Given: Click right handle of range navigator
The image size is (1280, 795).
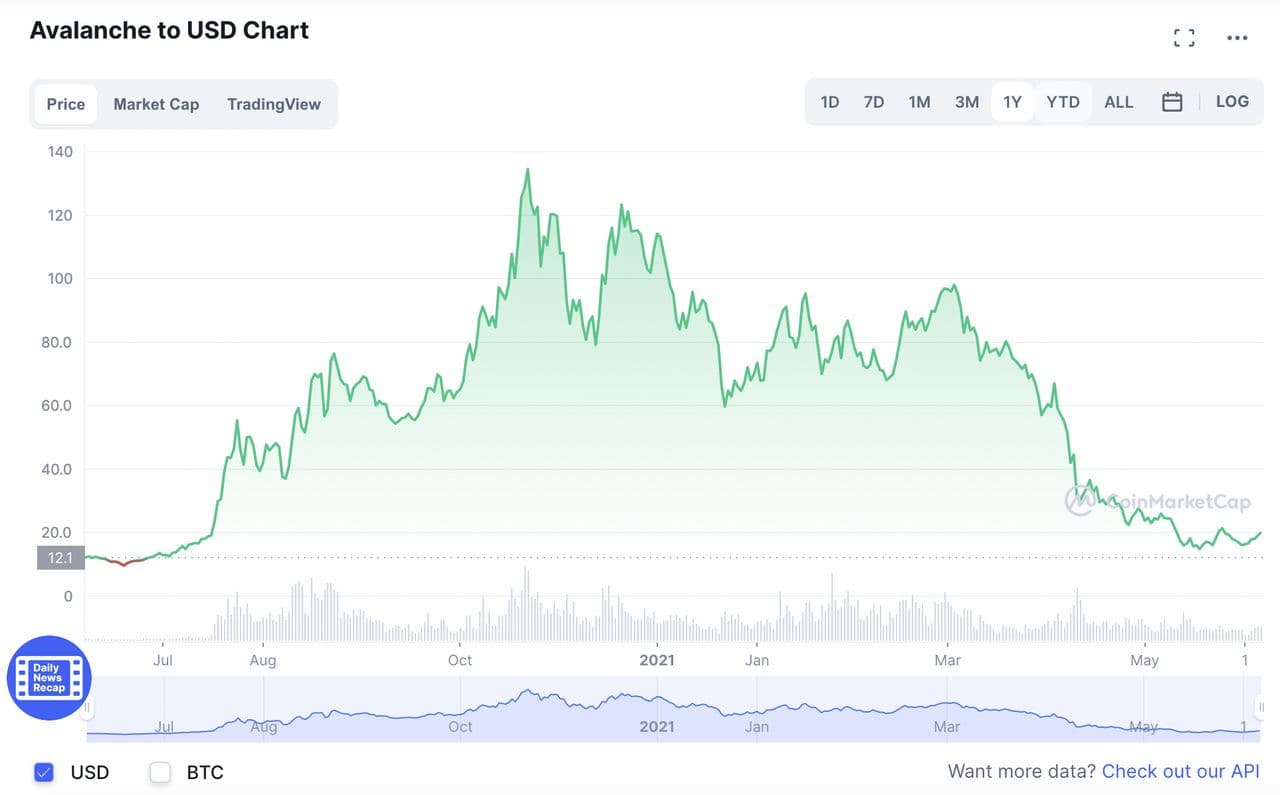Looking at the screenshot, I should click(x=1263, y=708).
